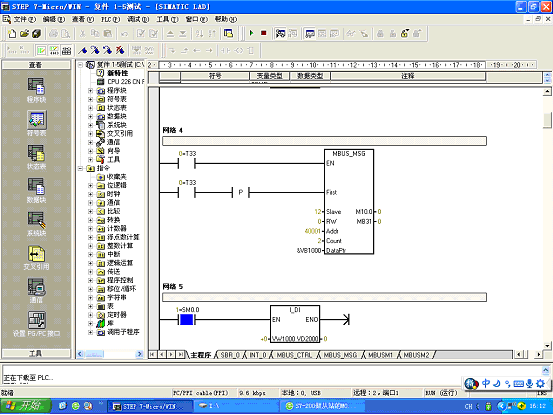Toggle the Chart Status icon
Viewport: 553px width, 415px height.
coord(310,33)
